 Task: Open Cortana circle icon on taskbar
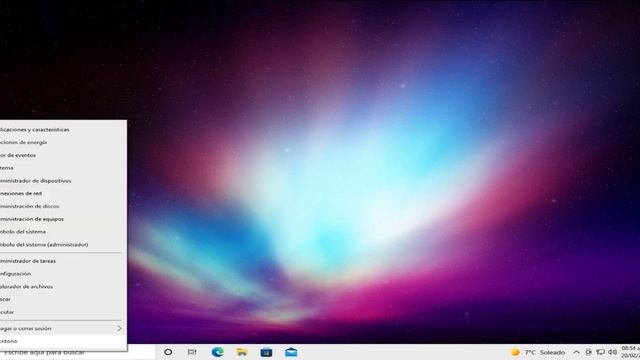coord(168,352)
